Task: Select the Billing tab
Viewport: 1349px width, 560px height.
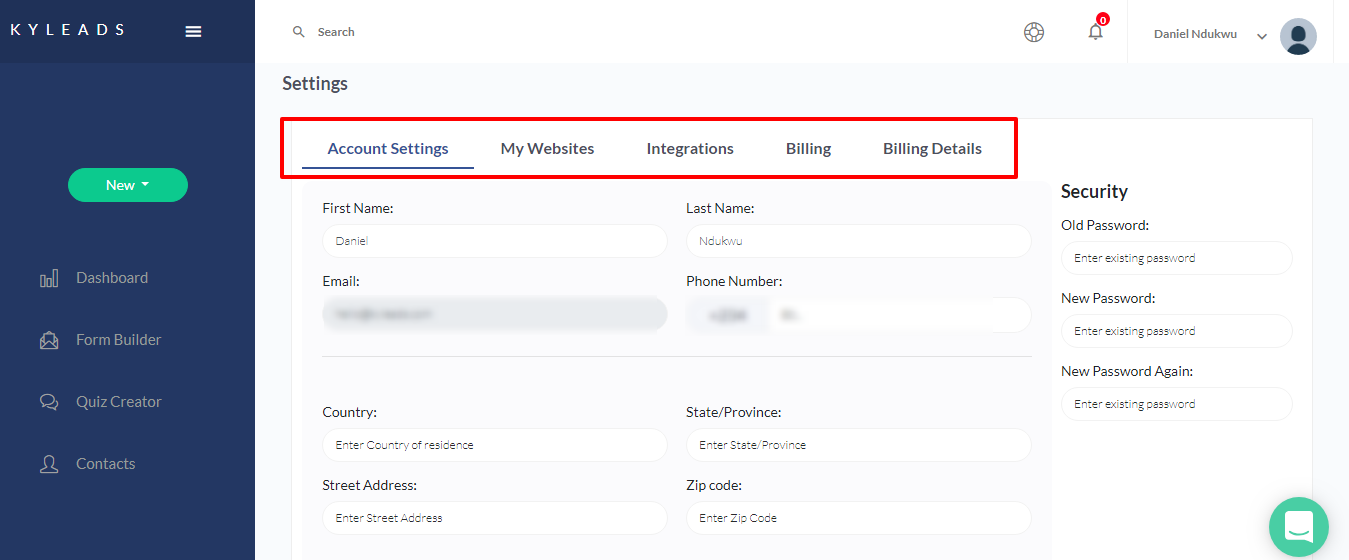Action: tap(808, 149)
